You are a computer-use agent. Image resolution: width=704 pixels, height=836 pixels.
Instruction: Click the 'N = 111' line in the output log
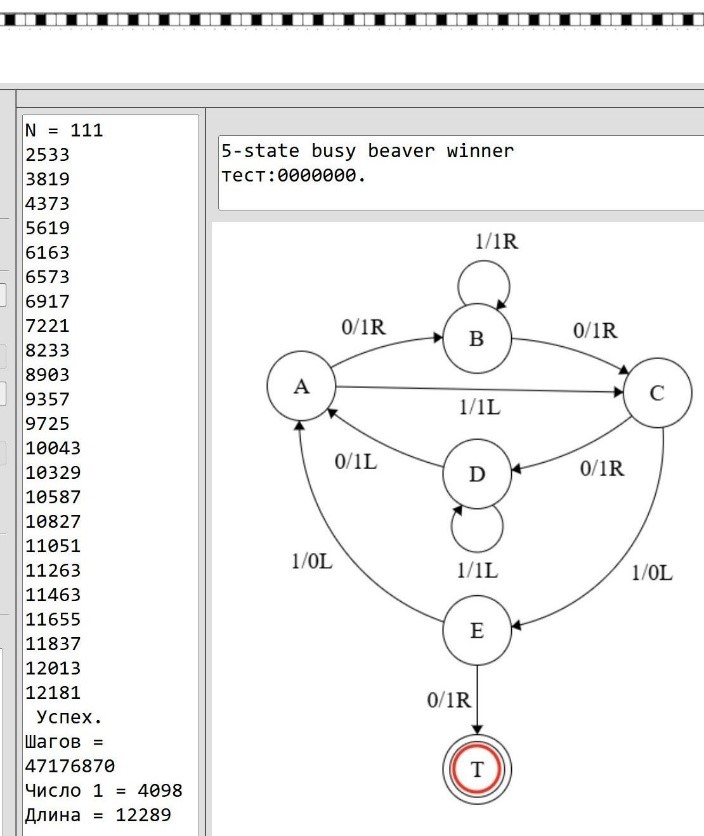[x=63, y=130]
